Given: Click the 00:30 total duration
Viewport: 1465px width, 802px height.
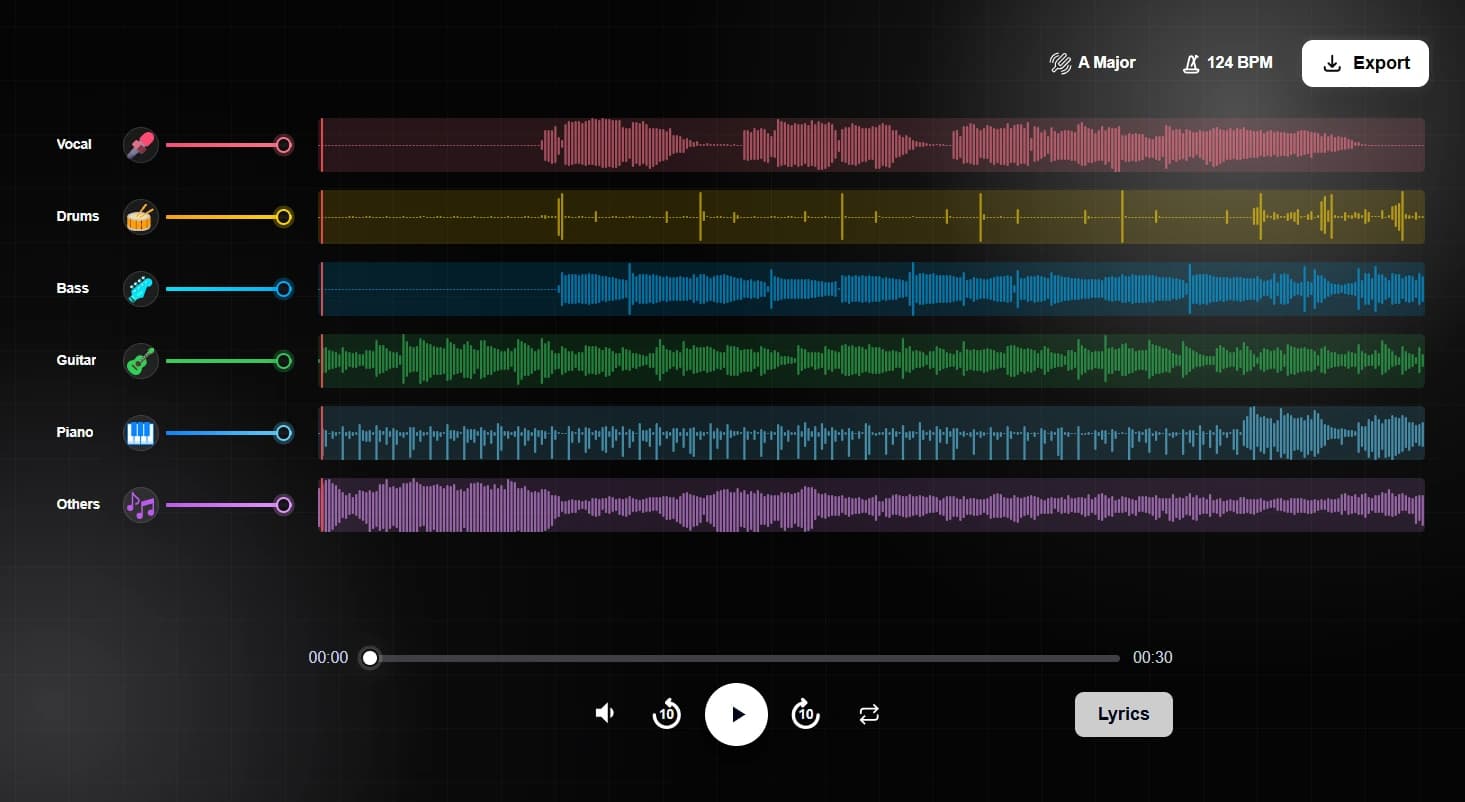Looking at the screenshot, I should (1153, 658).
